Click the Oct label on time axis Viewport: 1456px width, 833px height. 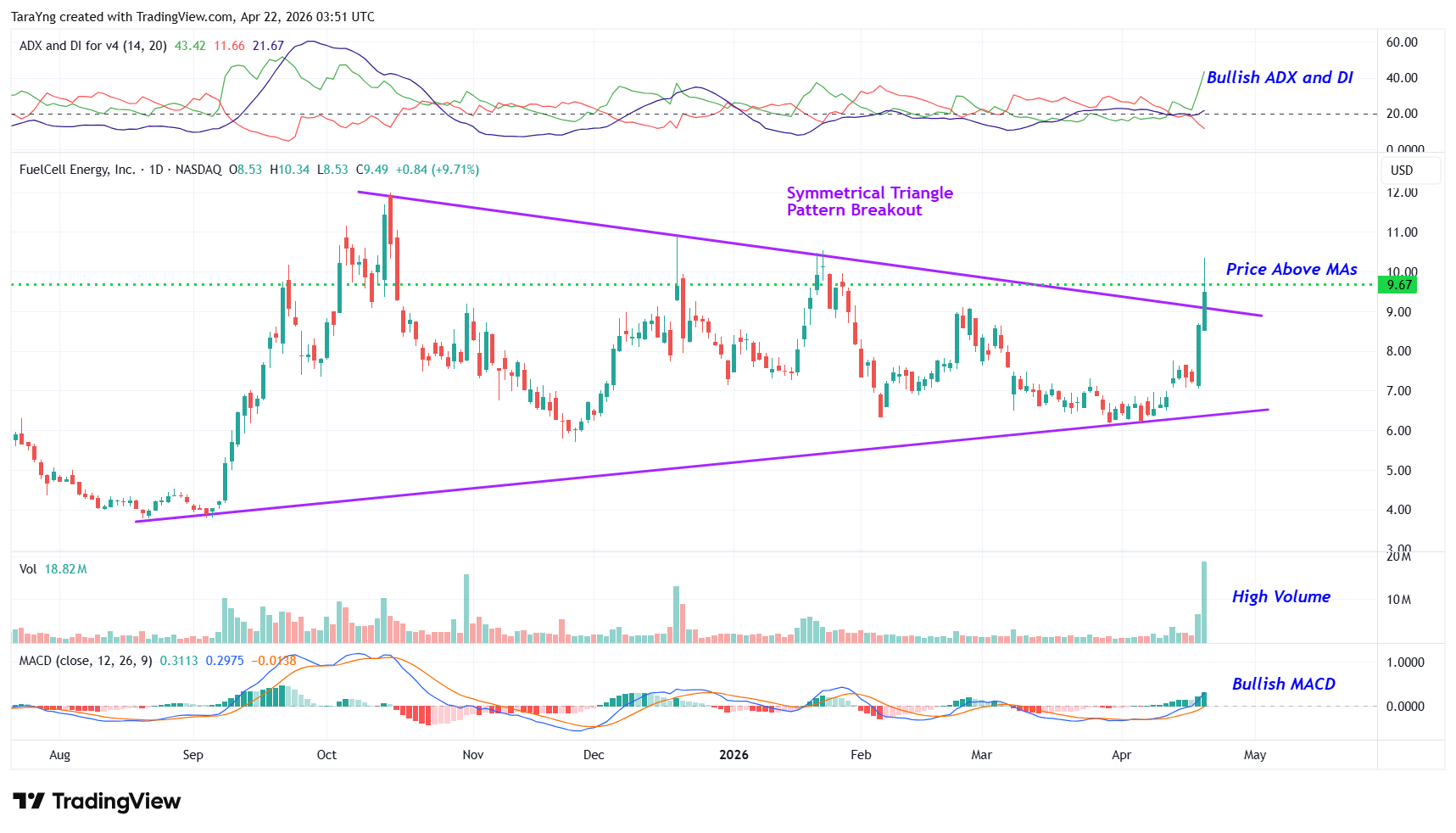(326, 755)
